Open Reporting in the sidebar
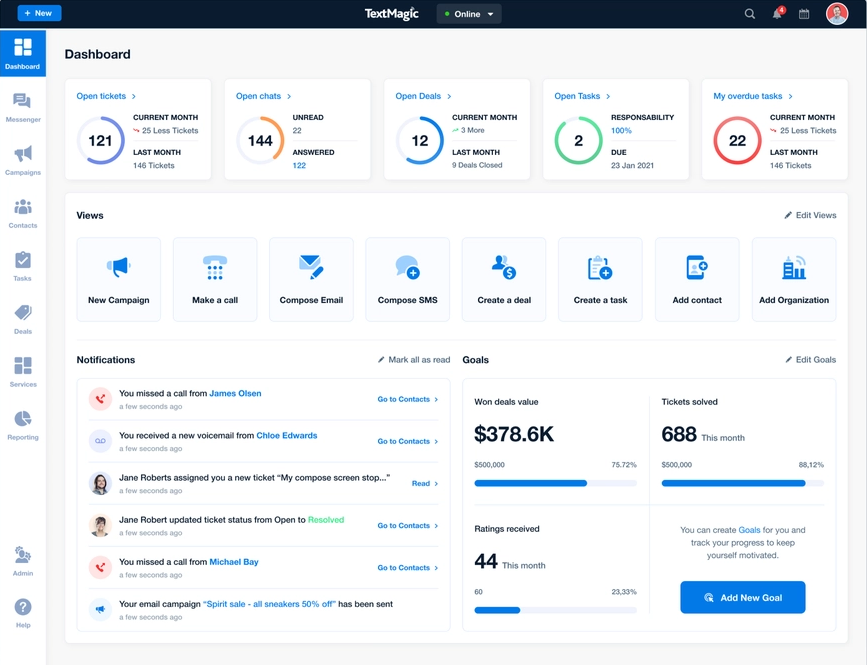867x665 pixels. [x=22, y=424]
